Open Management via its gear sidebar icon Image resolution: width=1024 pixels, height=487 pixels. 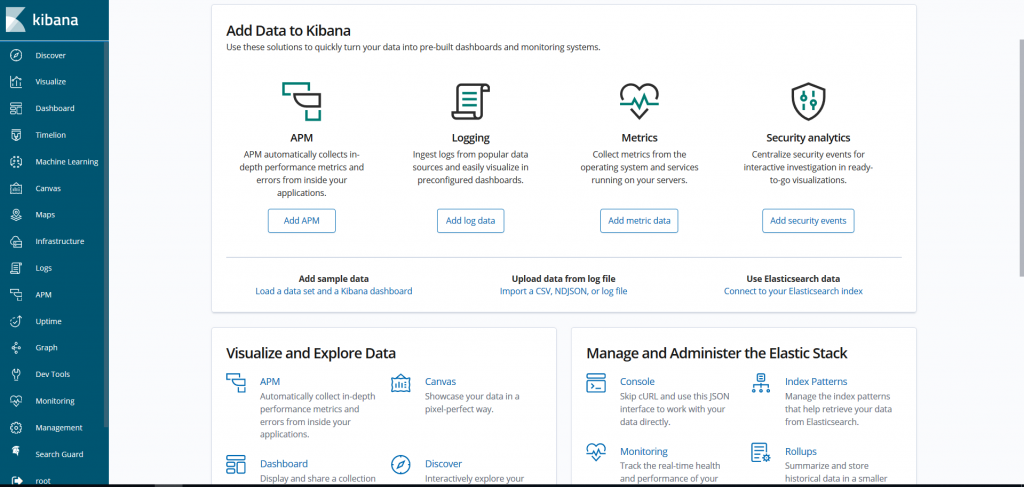click(16, 428)
